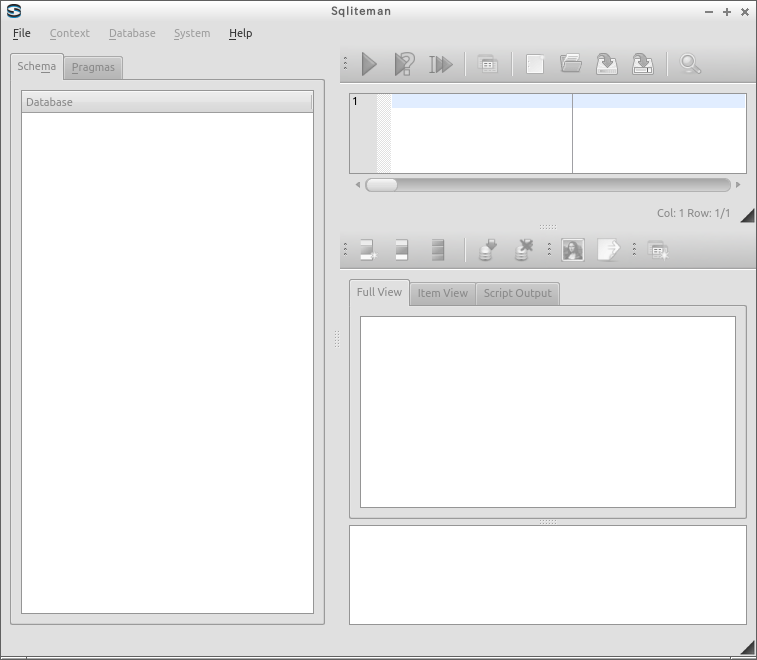Click the editor scrollbar left arrow
Screen dimensions: 757x660
(x=358, y=185)
